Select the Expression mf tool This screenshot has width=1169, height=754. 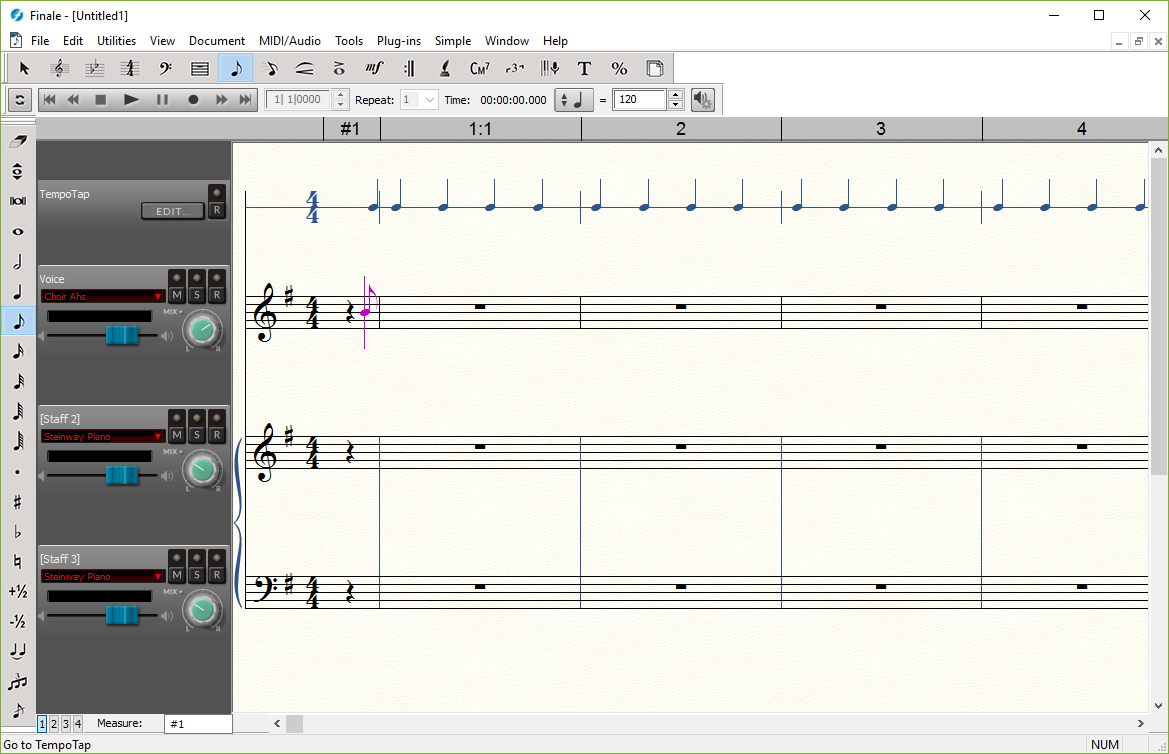click(374, 69)
